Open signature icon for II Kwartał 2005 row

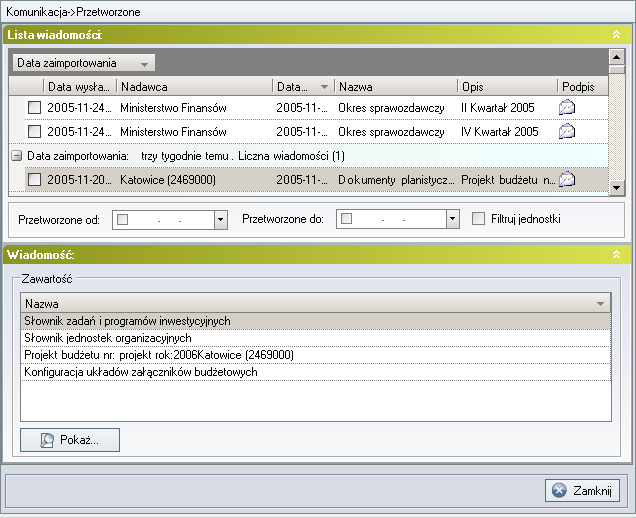(x=567, y=107)
